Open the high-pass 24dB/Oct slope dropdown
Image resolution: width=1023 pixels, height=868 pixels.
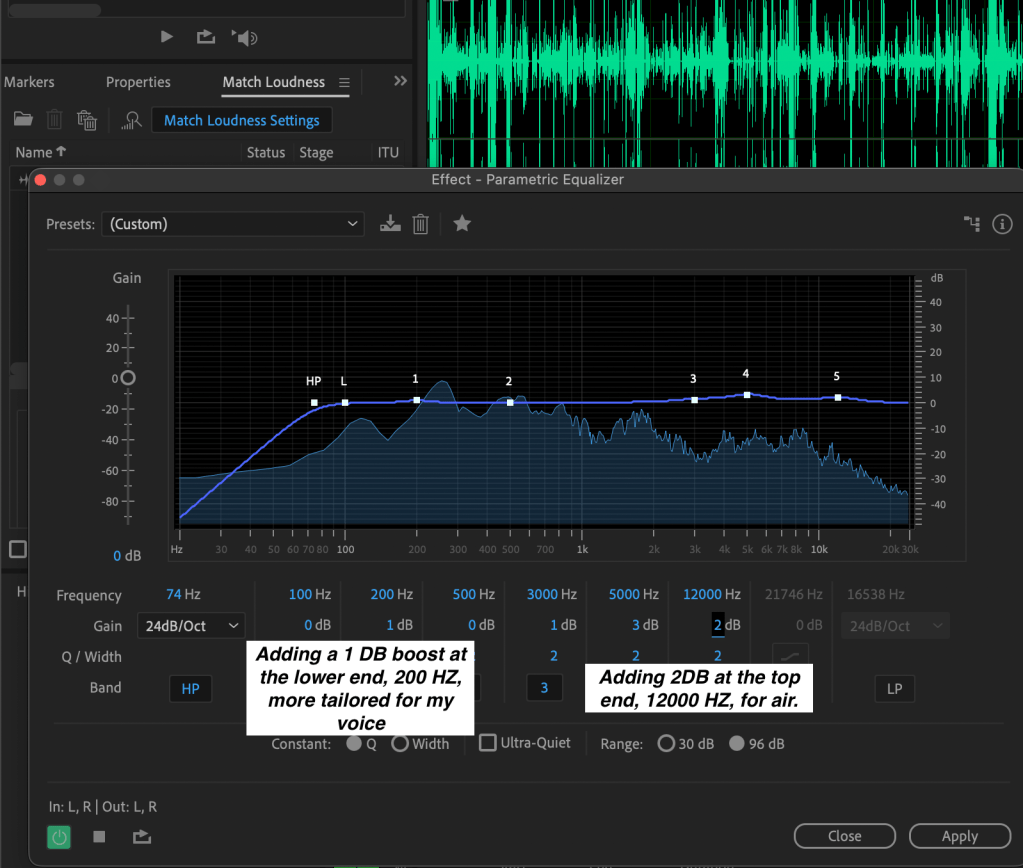[x=191, y=625]
